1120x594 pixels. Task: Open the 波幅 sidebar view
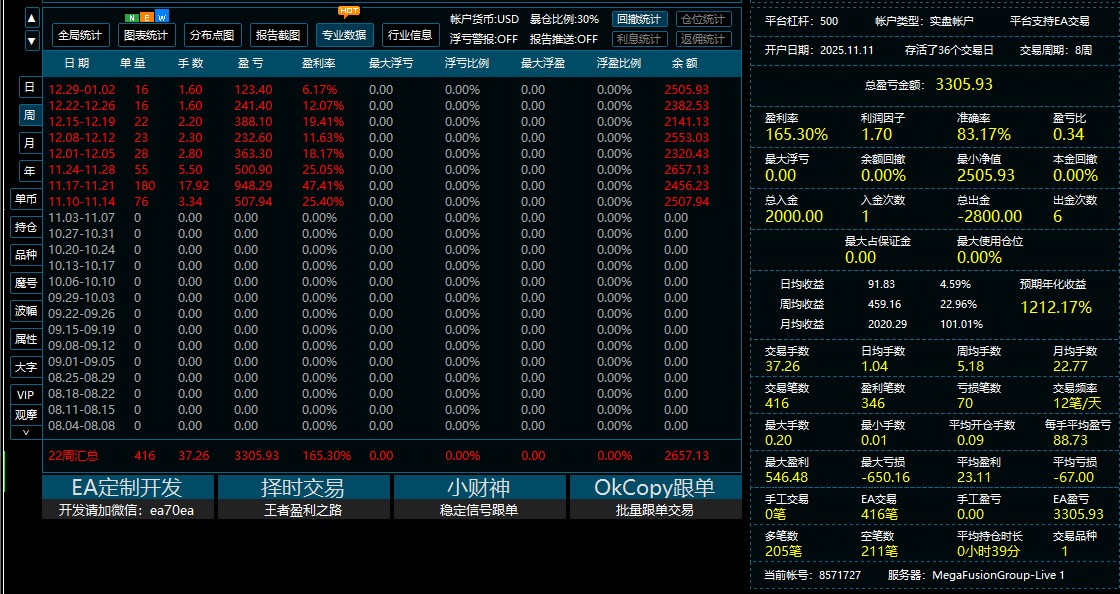(x=26, y=311)
